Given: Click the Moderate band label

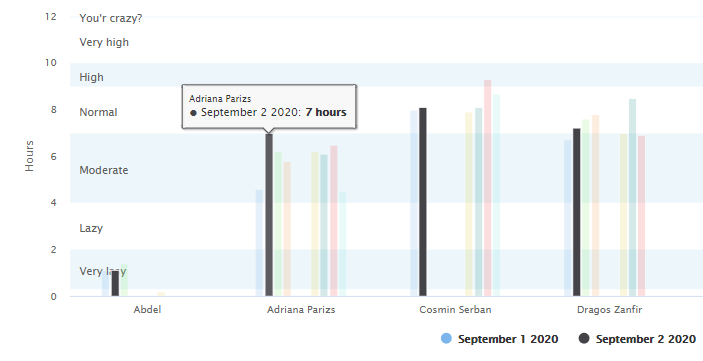Looking at the screenshot, I should (x=104, y=170).
